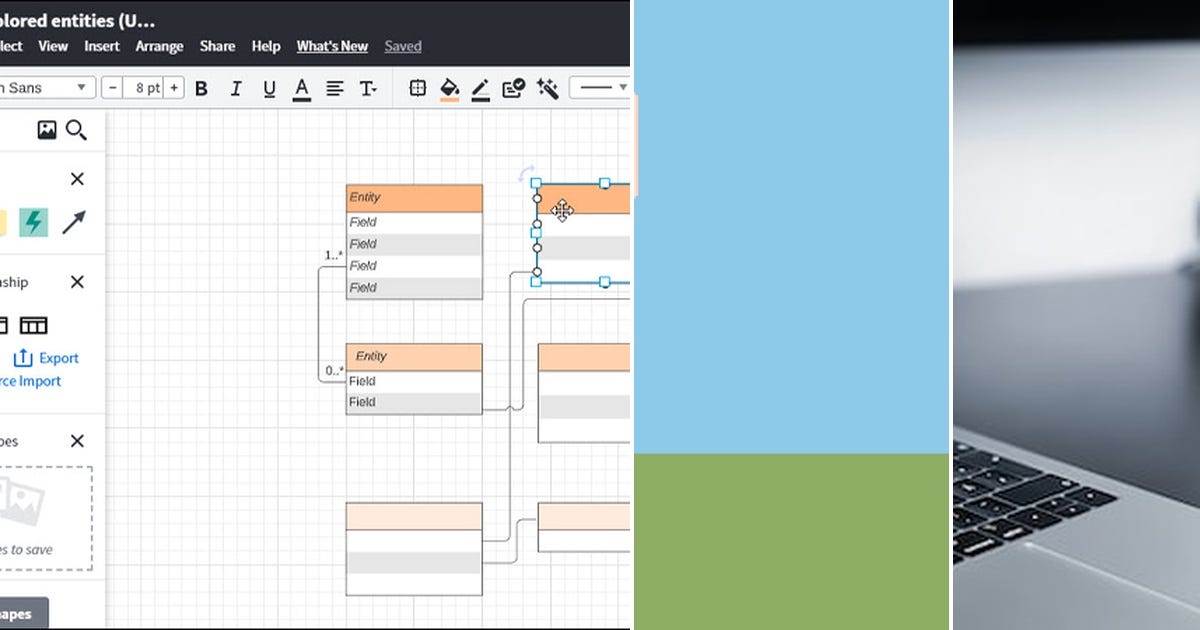The height and width of the screenshot is (630, 1200).
Task: Open the View menu
Action: click(x=53, y=46)
